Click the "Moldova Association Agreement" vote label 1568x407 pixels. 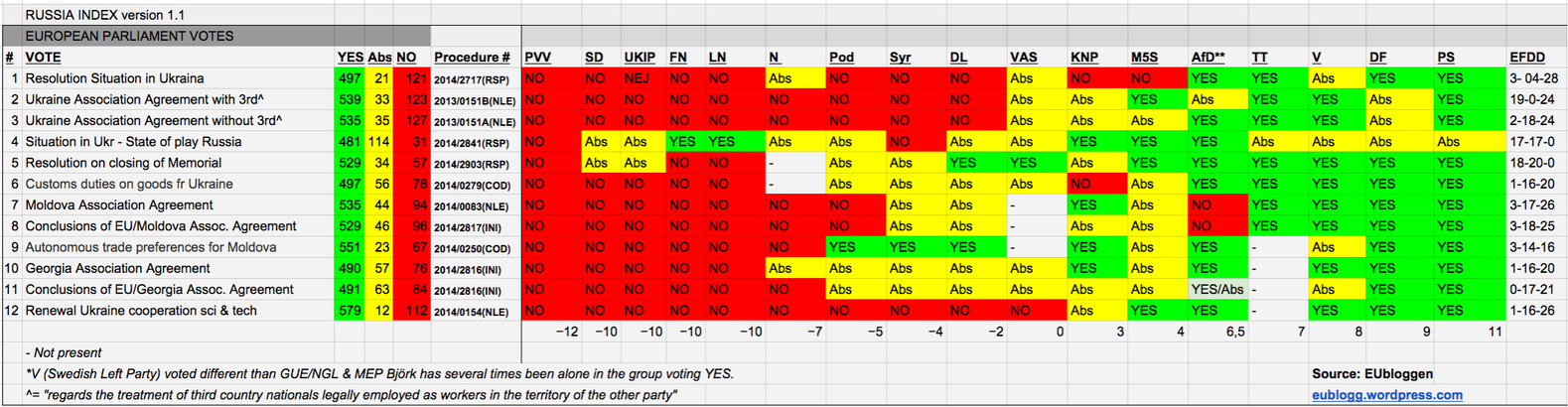pyautogui.click(x=119, y=205)
